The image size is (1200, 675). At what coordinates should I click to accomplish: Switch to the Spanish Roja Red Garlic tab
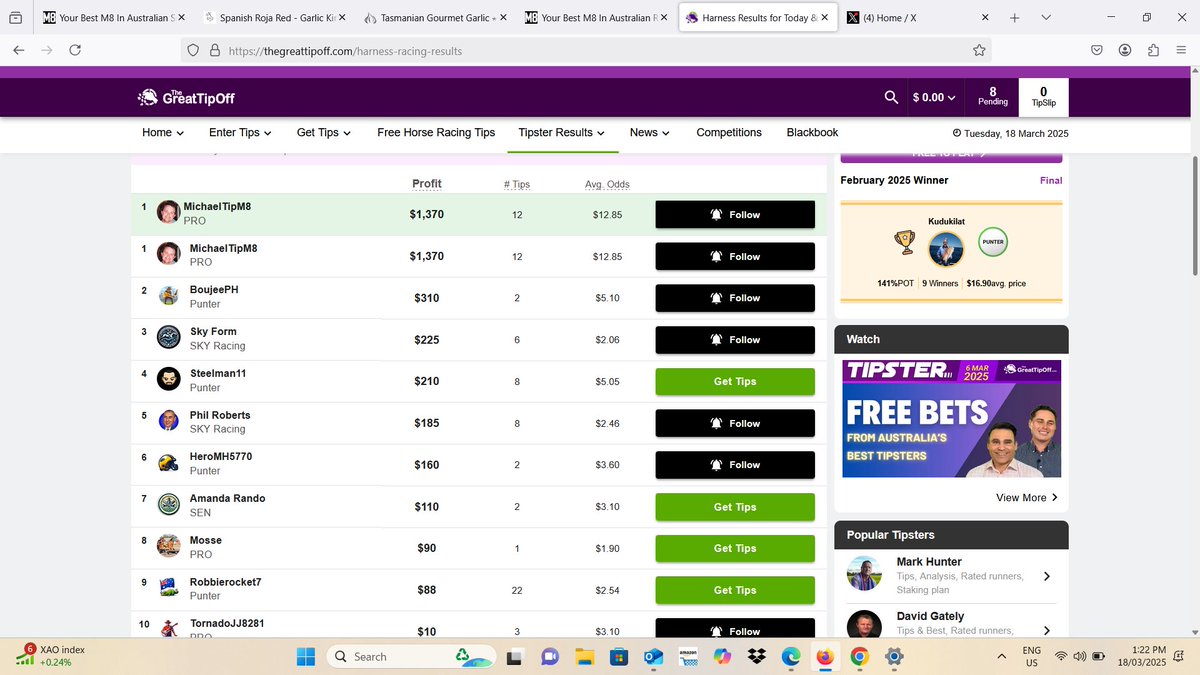pyautogui.click(x=275, y=18)
